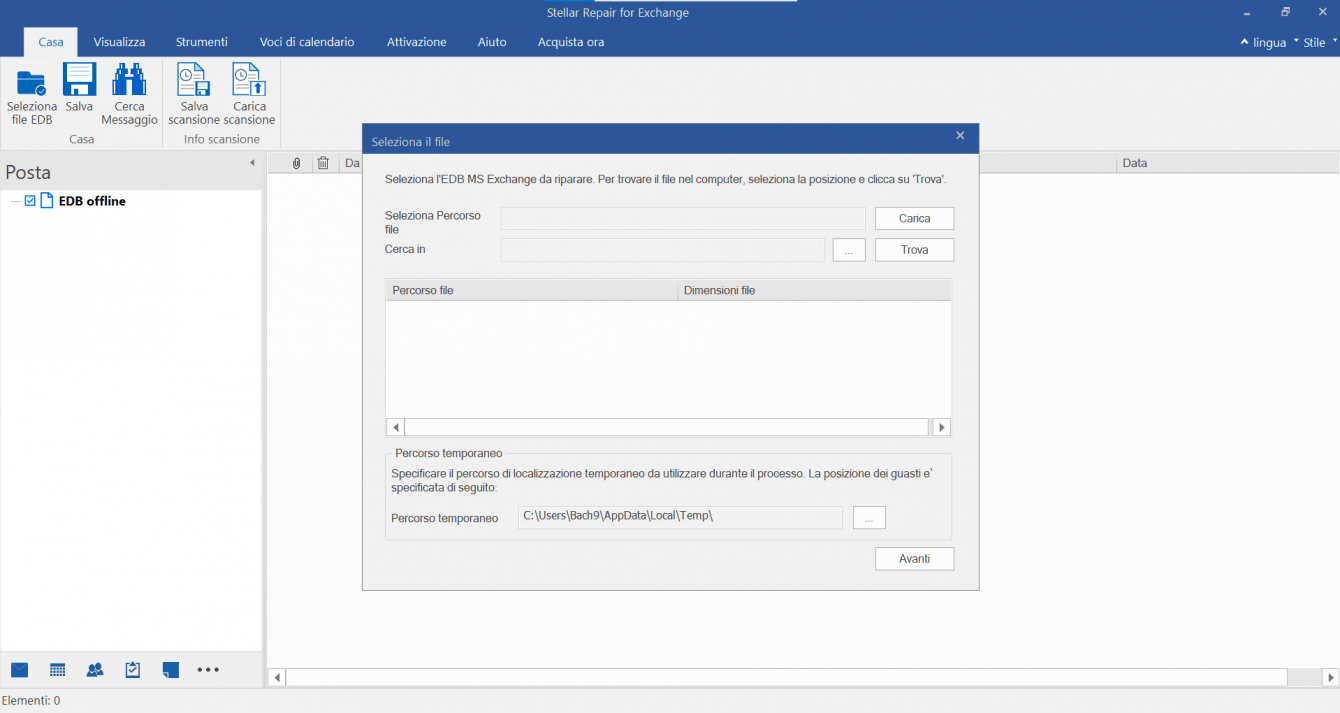Viewport: 1340px width, 713px height.
Task: Open the notes view icon at bottom
Action: click(170, 669)
